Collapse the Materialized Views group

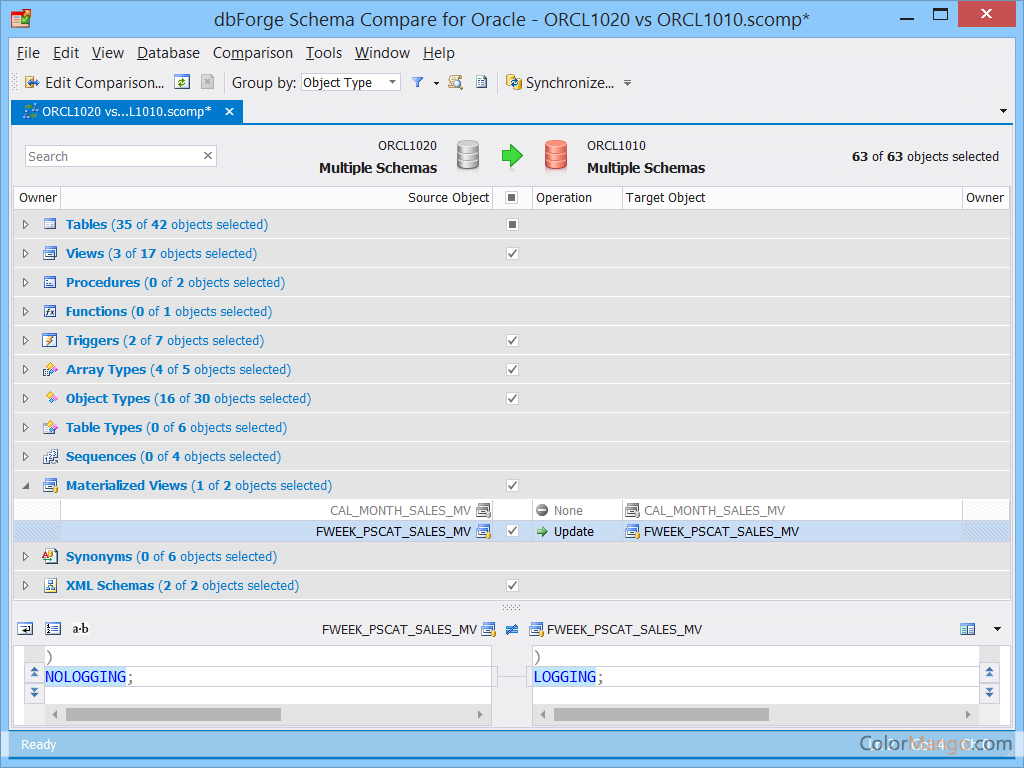point(25,485)
